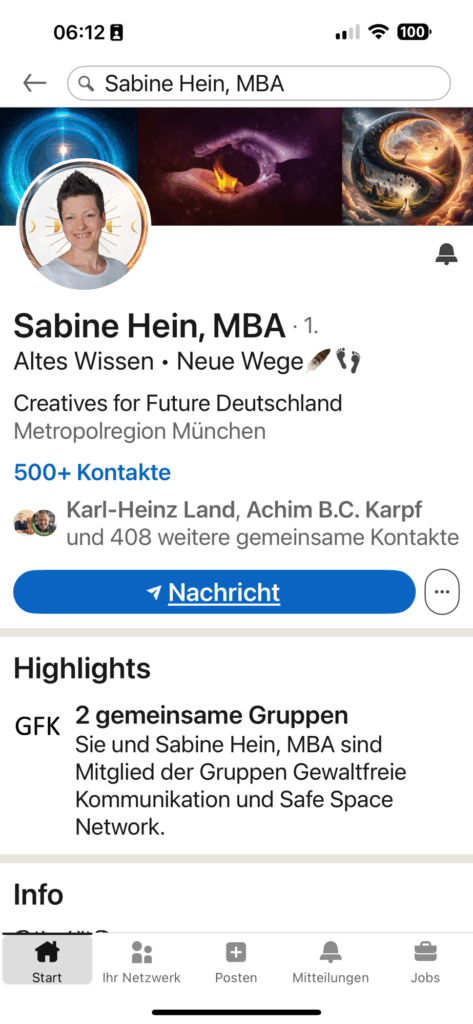The height and width of the screenshot is (1024, 473).
Task: Click the mutual contacts avatar pair
Action: click(35, 523)
